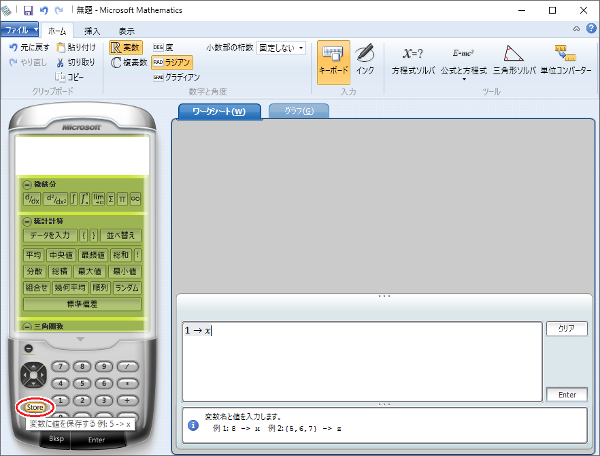
Task: Select 複素数 (complex numbers) mode
Action: 129,62
